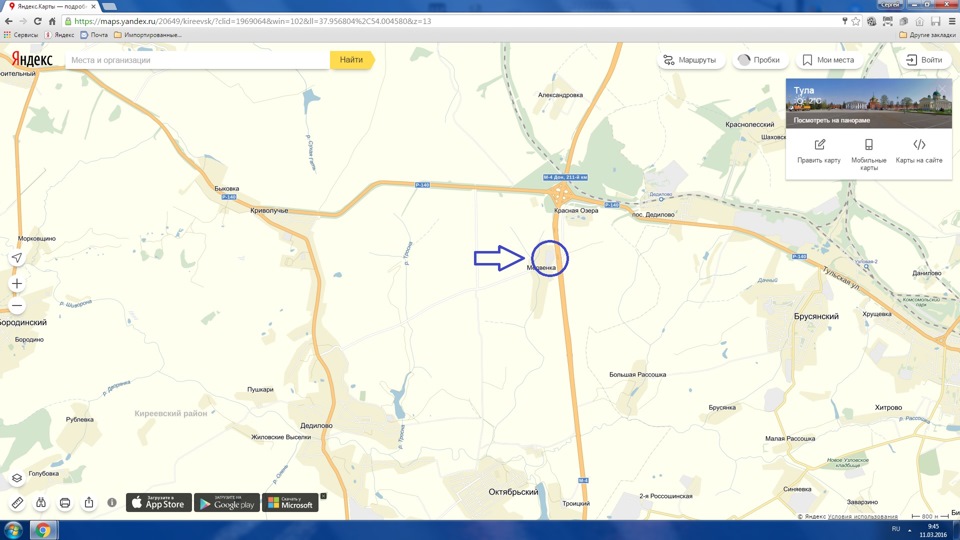Select the ruler distance tool

(17, 503)
